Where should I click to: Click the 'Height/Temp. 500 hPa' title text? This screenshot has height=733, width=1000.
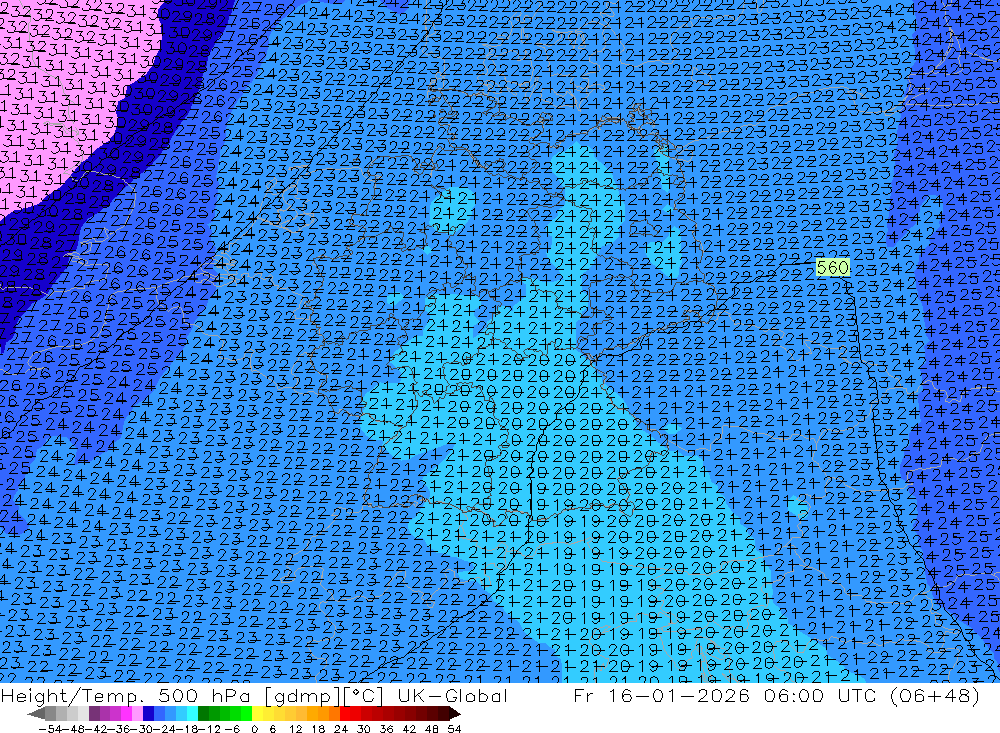coord(127,695)
